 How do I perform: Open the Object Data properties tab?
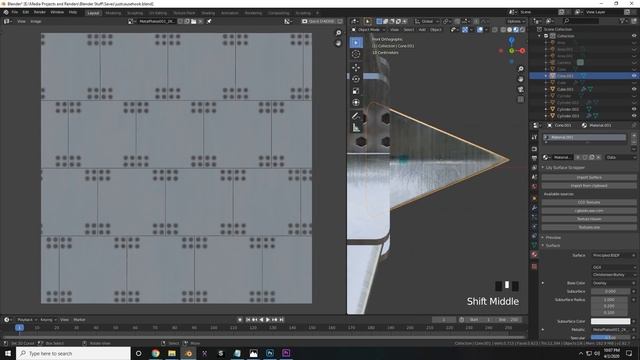point(534,245)
